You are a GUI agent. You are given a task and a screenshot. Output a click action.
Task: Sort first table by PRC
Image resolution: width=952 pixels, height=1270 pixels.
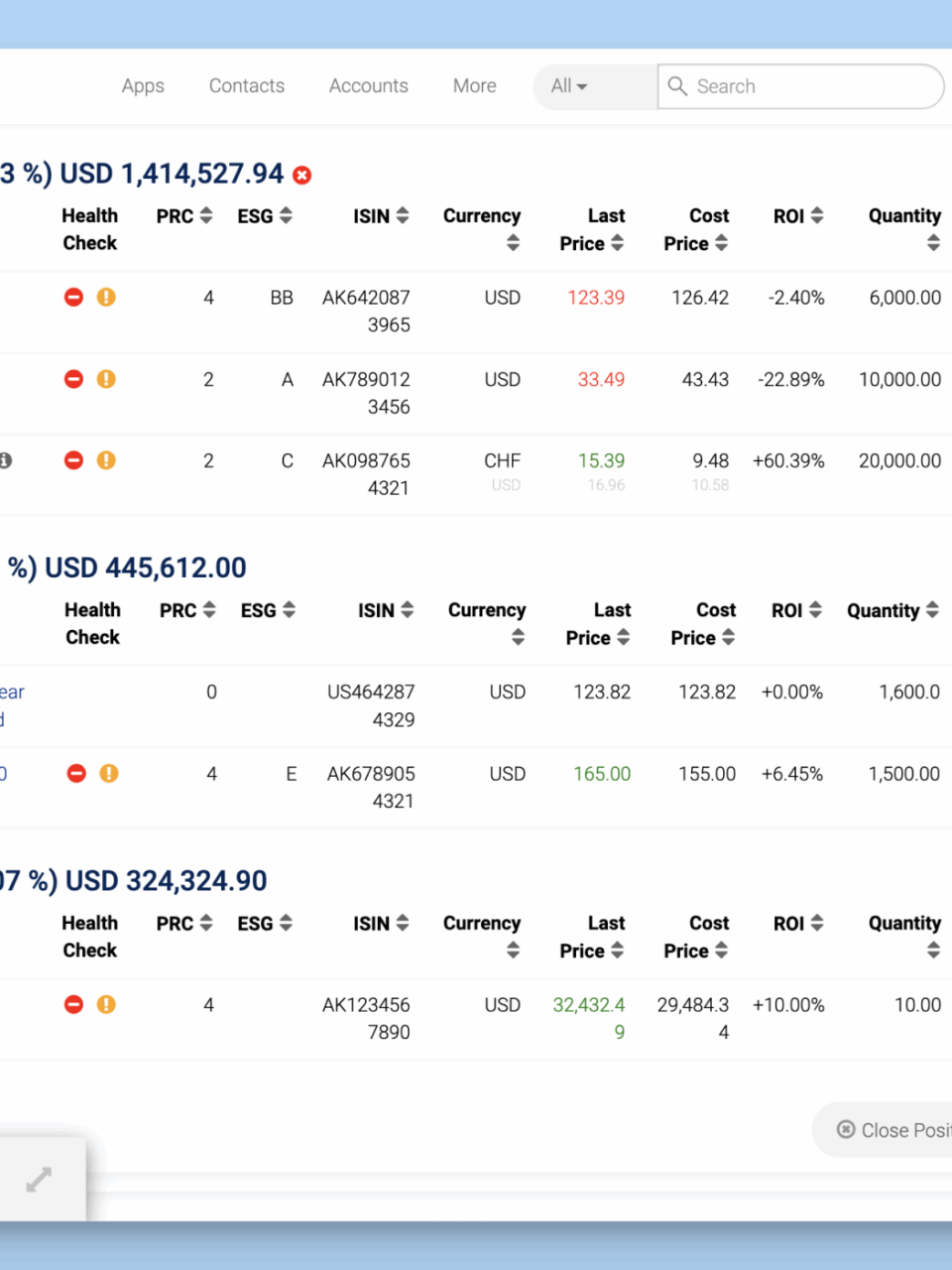(x=206, y=215)
